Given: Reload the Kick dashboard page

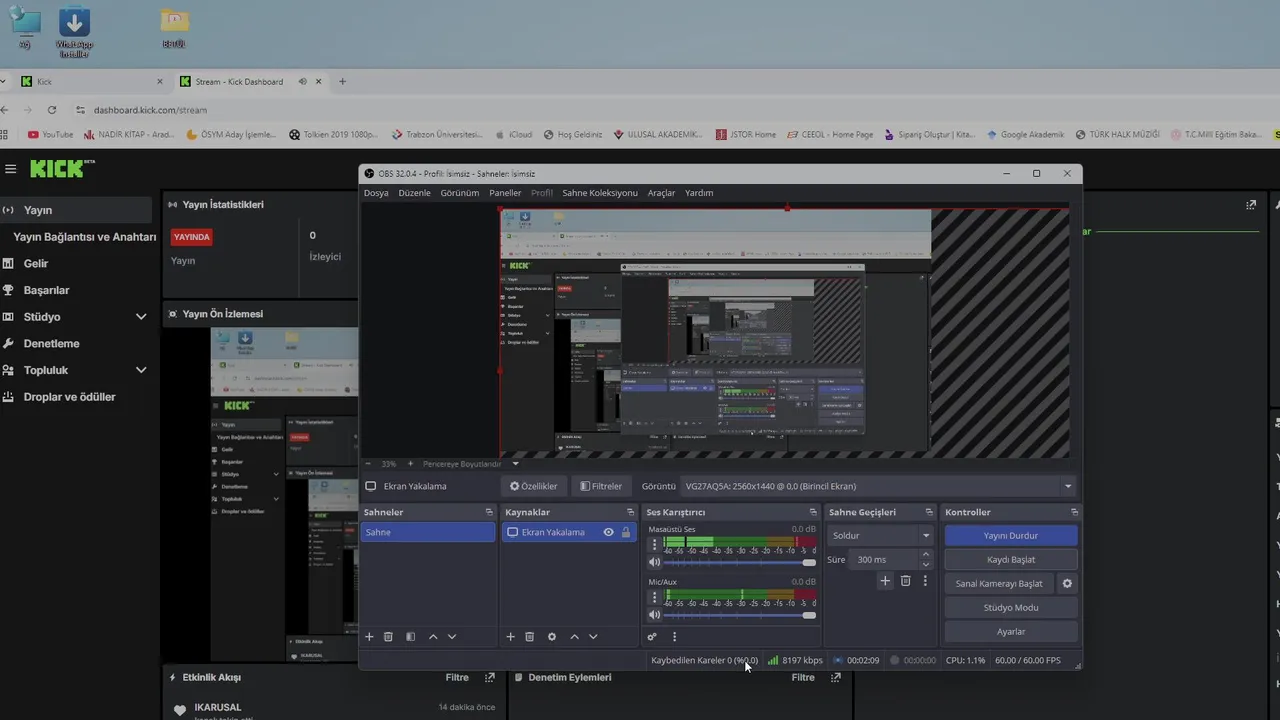Looking at the screenshot, I should click(52, 110).
